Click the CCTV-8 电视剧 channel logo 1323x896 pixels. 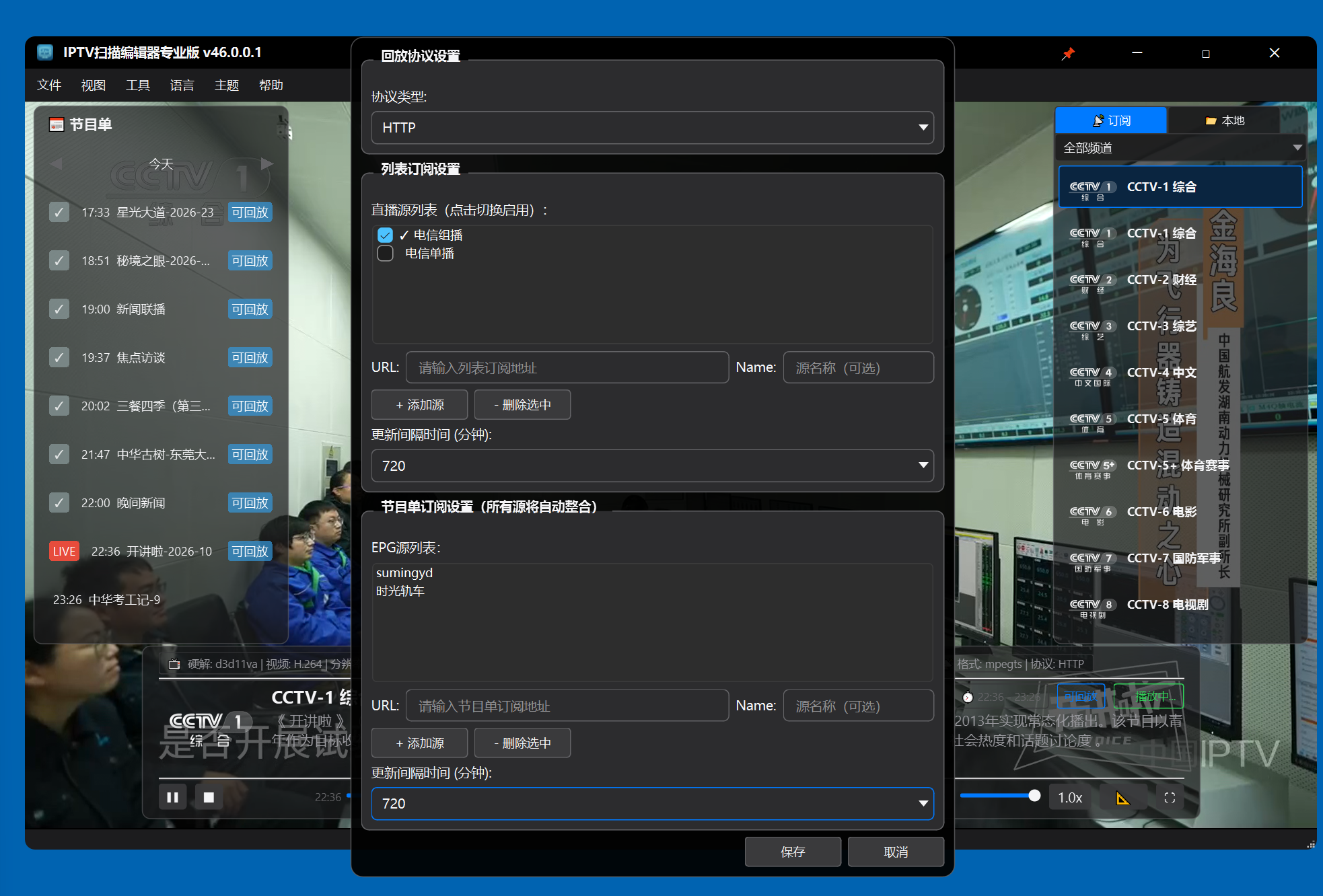coord(1093,608)
